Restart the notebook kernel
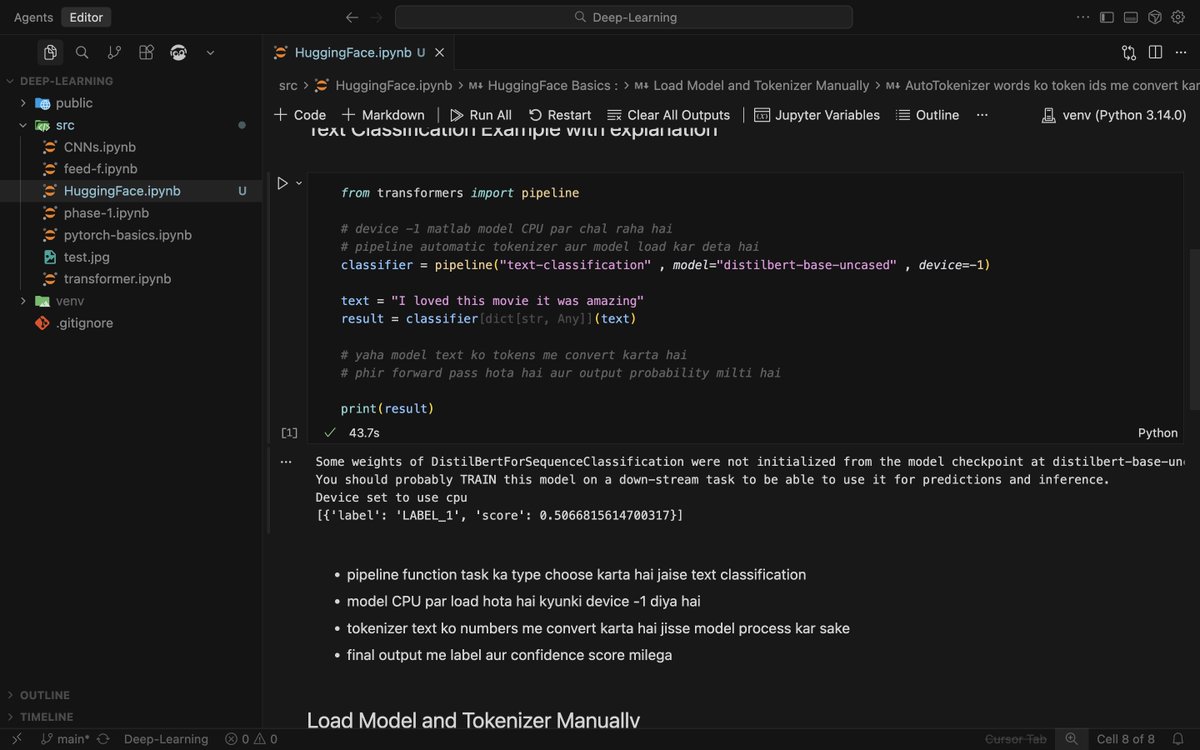1200x750 pixels. (x=560, y=115)
